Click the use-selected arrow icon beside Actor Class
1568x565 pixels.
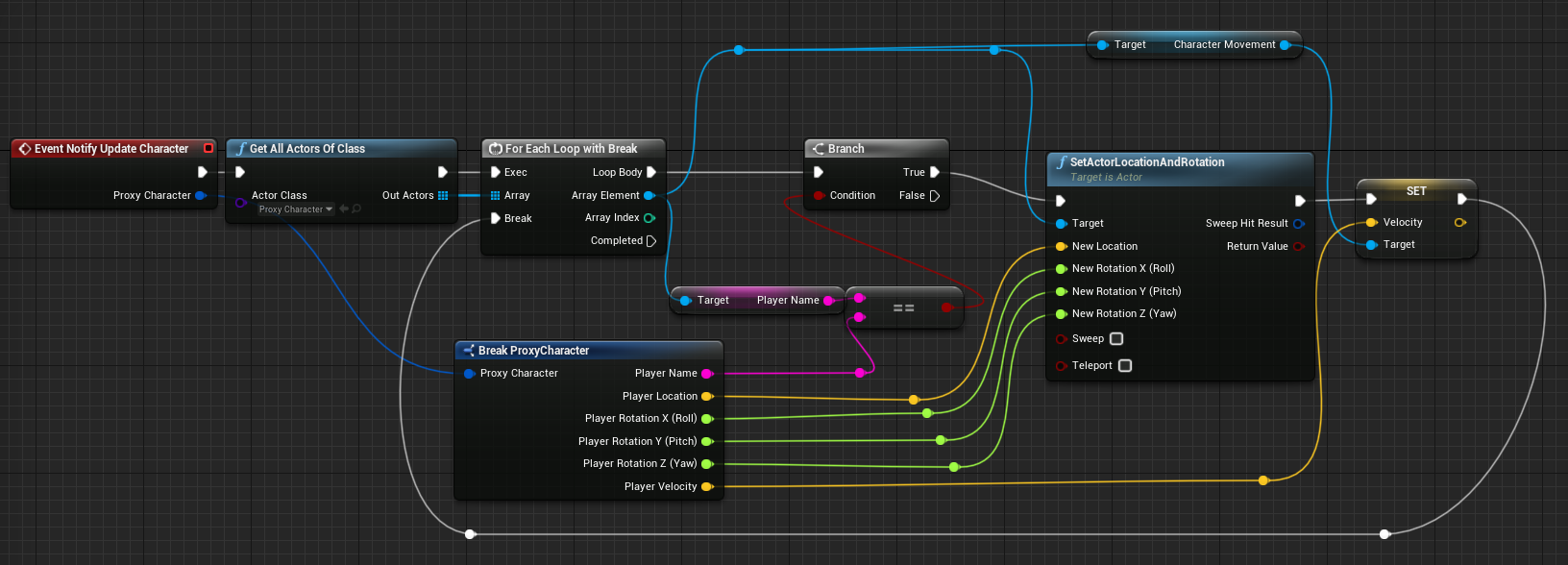(343, 209)
